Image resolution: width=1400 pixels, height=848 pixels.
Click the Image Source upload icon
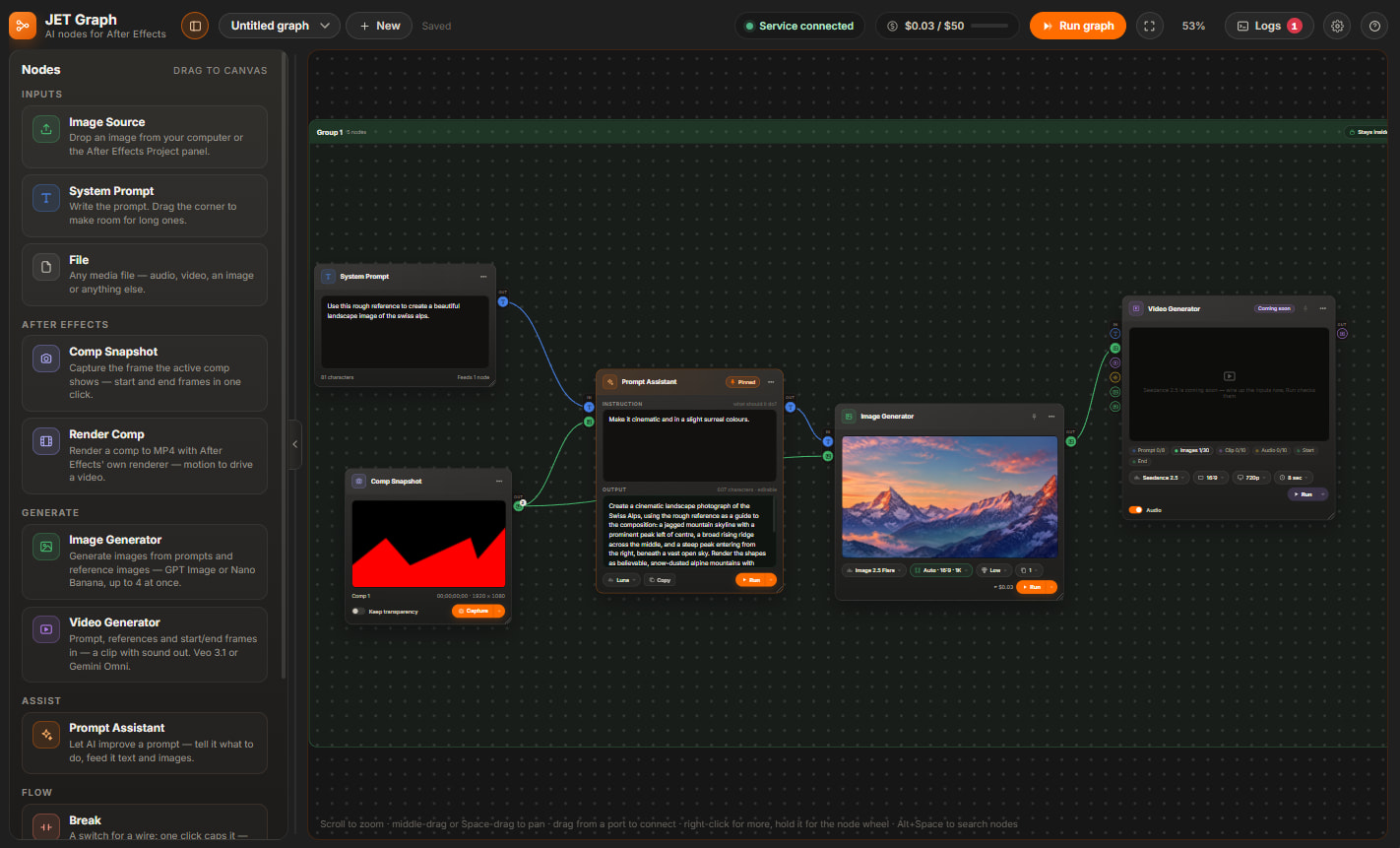pyautogui.click(x=46, y=129)
